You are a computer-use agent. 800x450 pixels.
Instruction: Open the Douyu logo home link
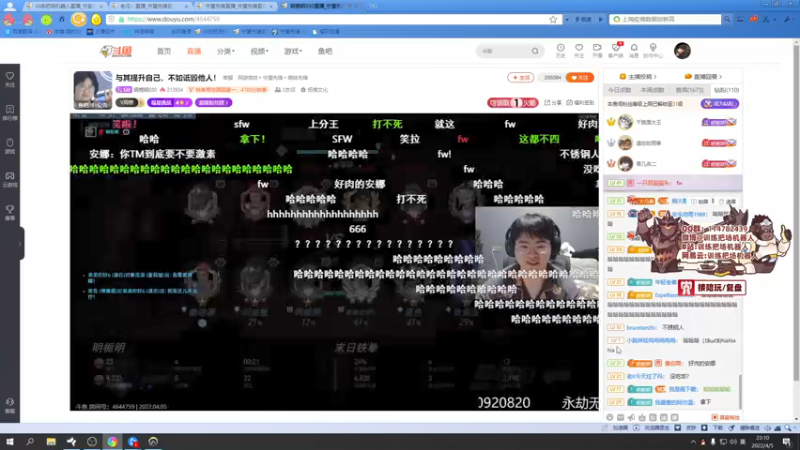click(x=116, y=51)
